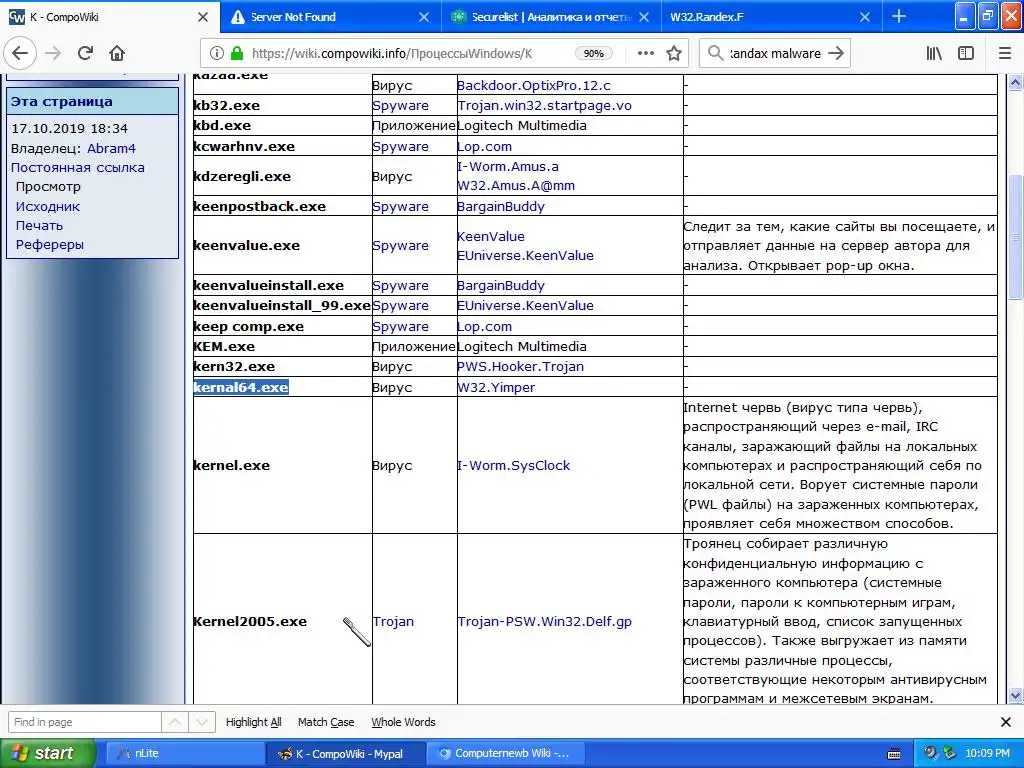Open the I-Worm.SysClock link
This screenshot has height=768, width=1024.
pos(513,465)
